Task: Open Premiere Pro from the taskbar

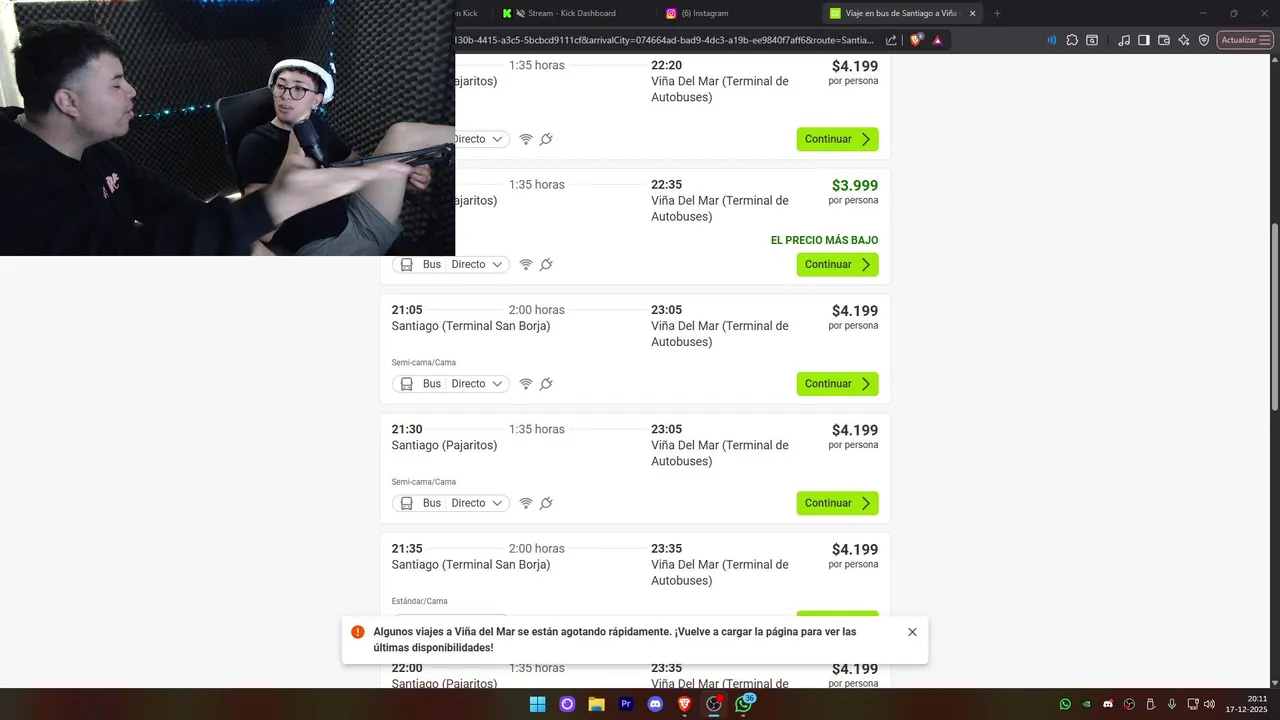Action: pos(626,704)
